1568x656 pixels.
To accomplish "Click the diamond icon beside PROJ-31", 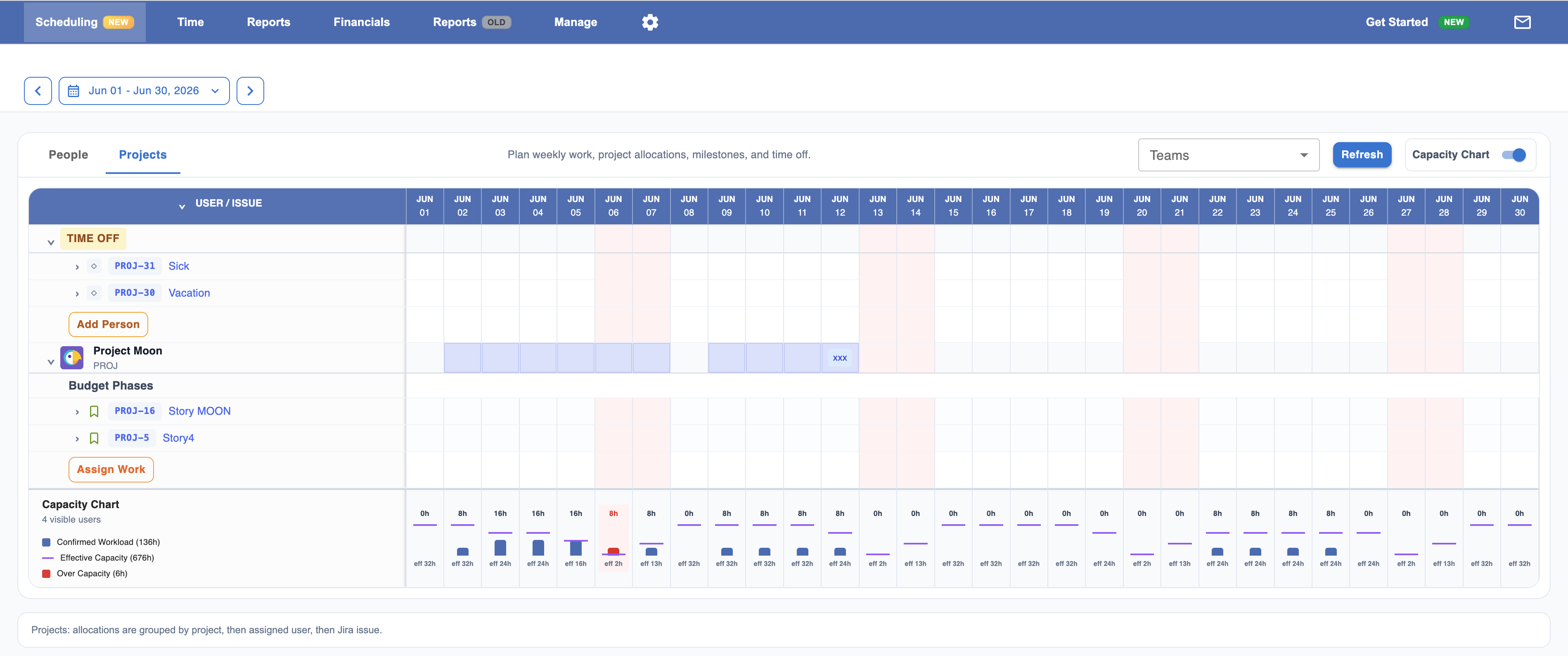I will pyautogui.click(x=94, y=266).
